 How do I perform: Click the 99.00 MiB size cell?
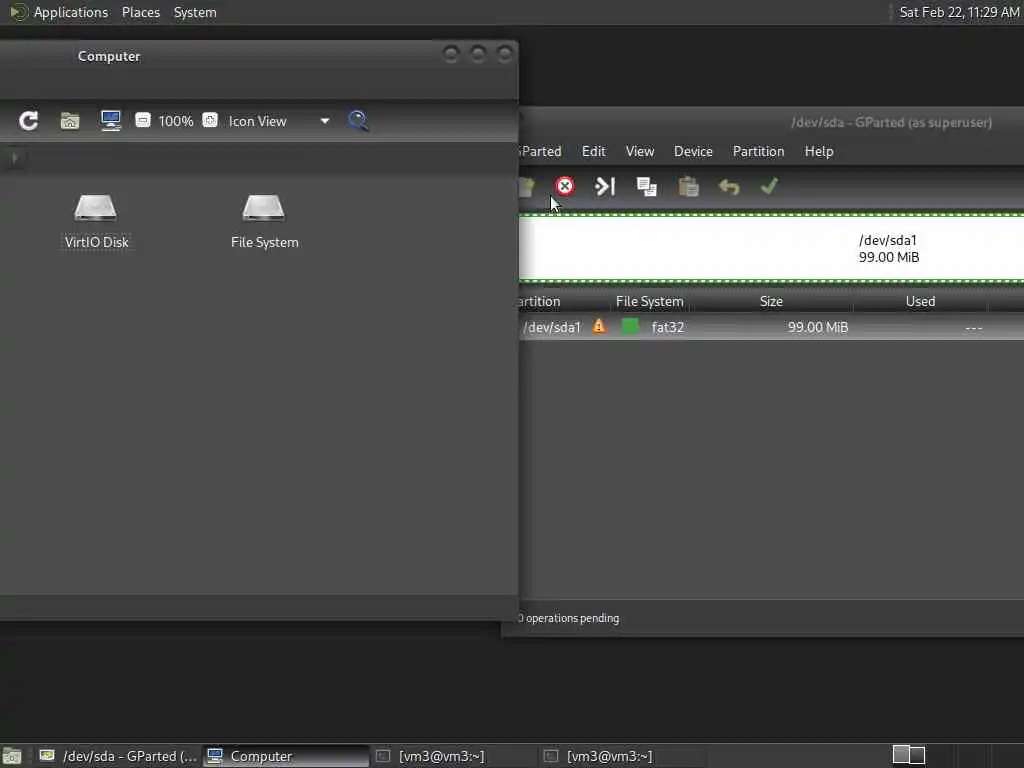(x=818, y=327)
